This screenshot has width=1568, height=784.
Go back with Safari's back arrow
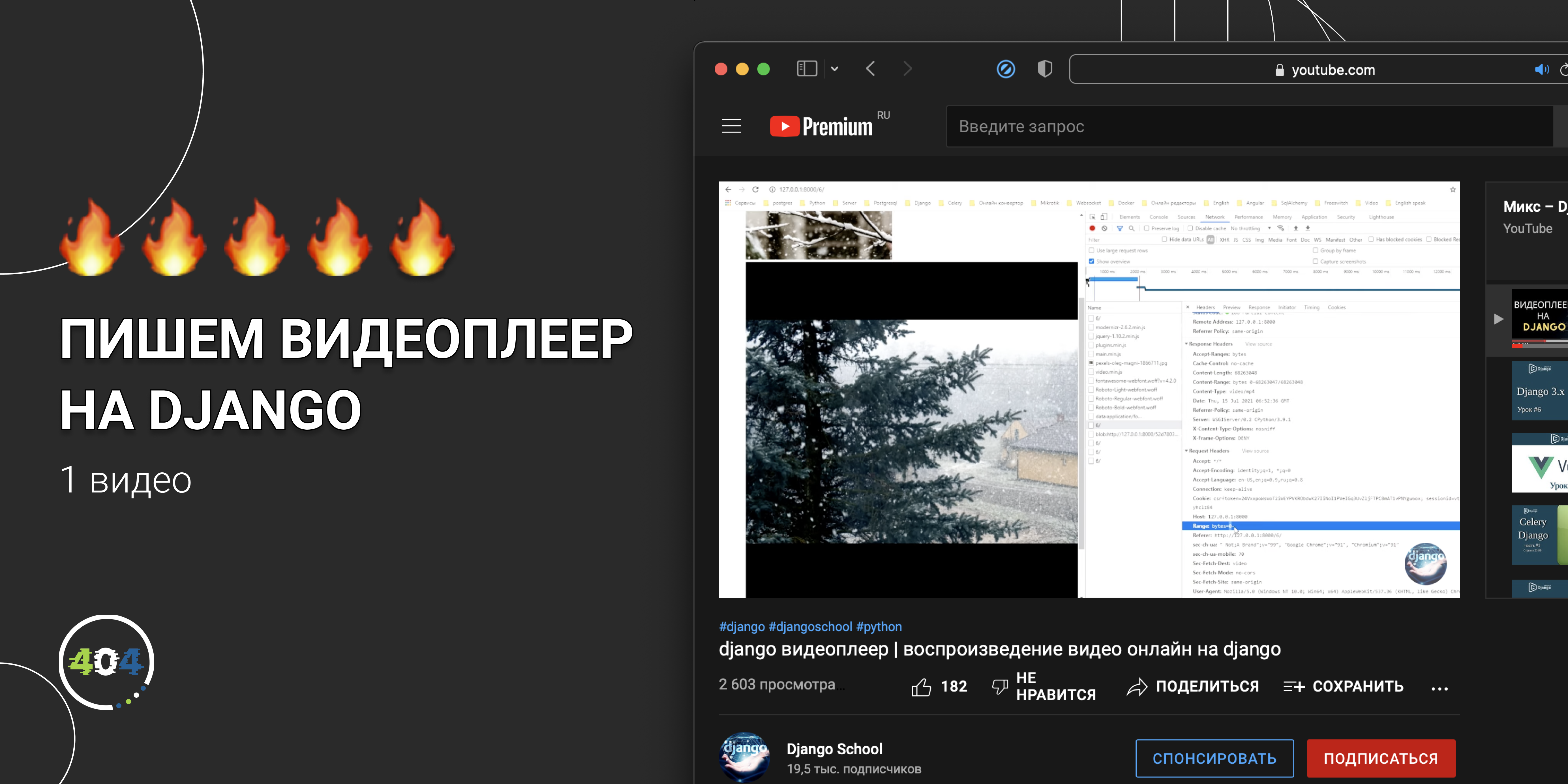(870, 69)
